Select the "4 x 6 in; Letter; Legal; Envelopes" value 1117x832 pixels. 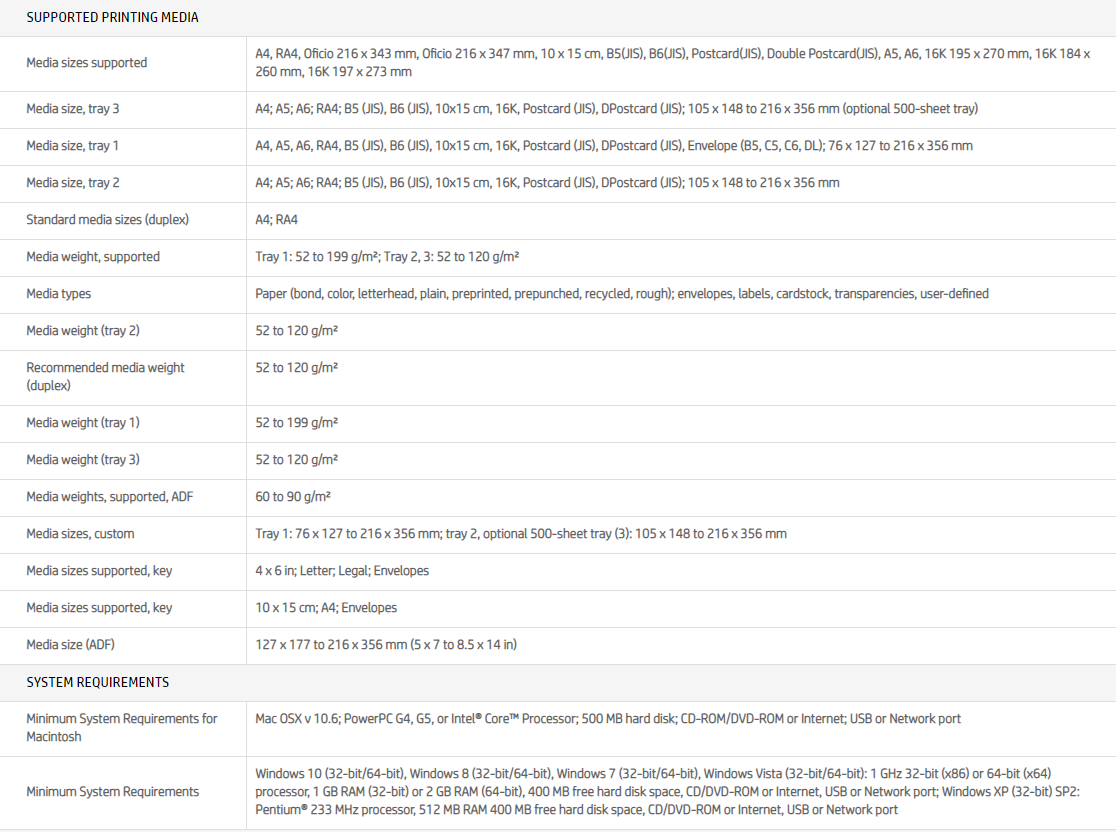click(342, 571)
